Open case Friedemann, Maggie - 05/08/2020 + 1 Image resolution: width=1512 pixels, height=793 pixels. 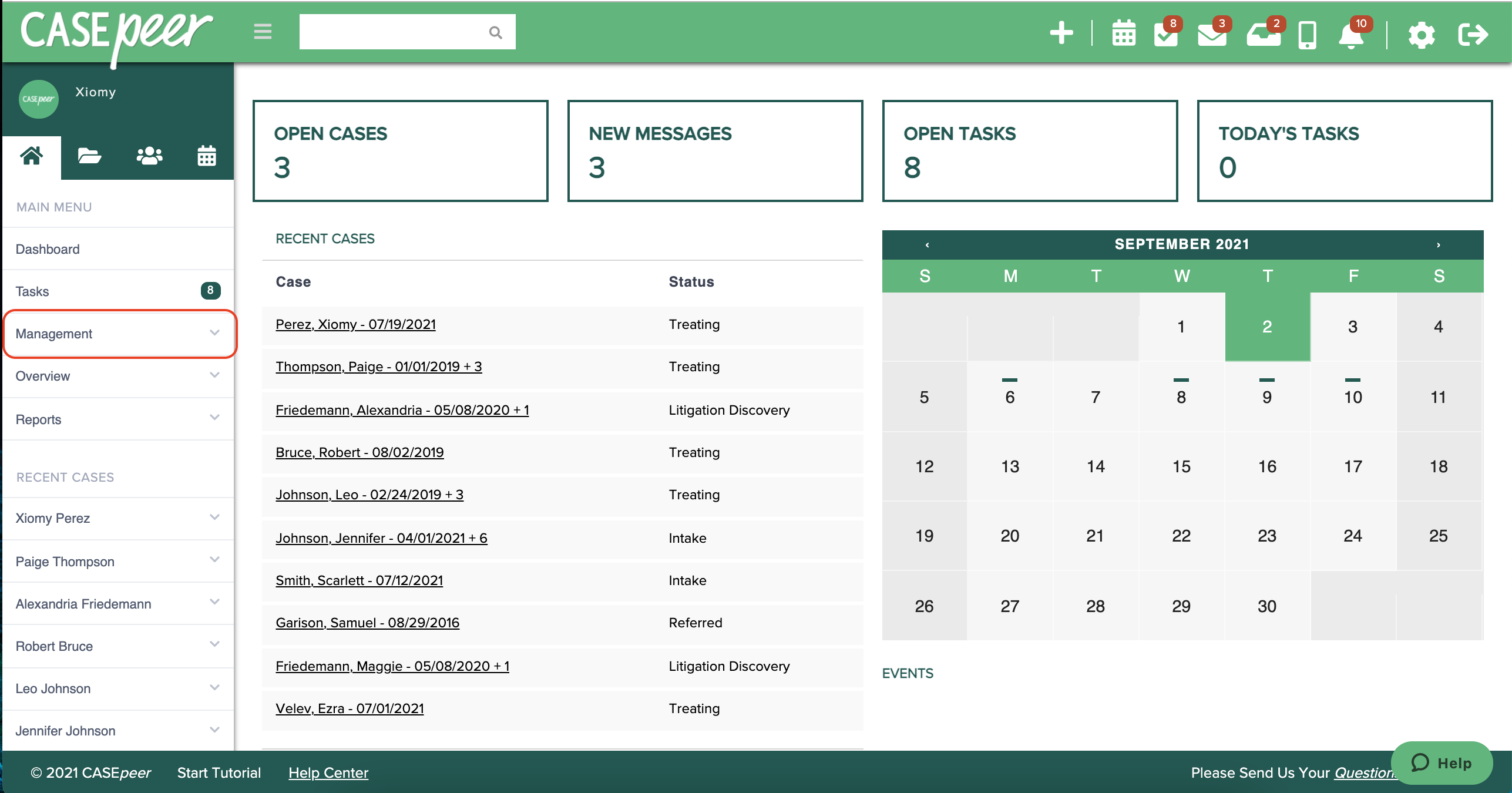click(392, 666)
